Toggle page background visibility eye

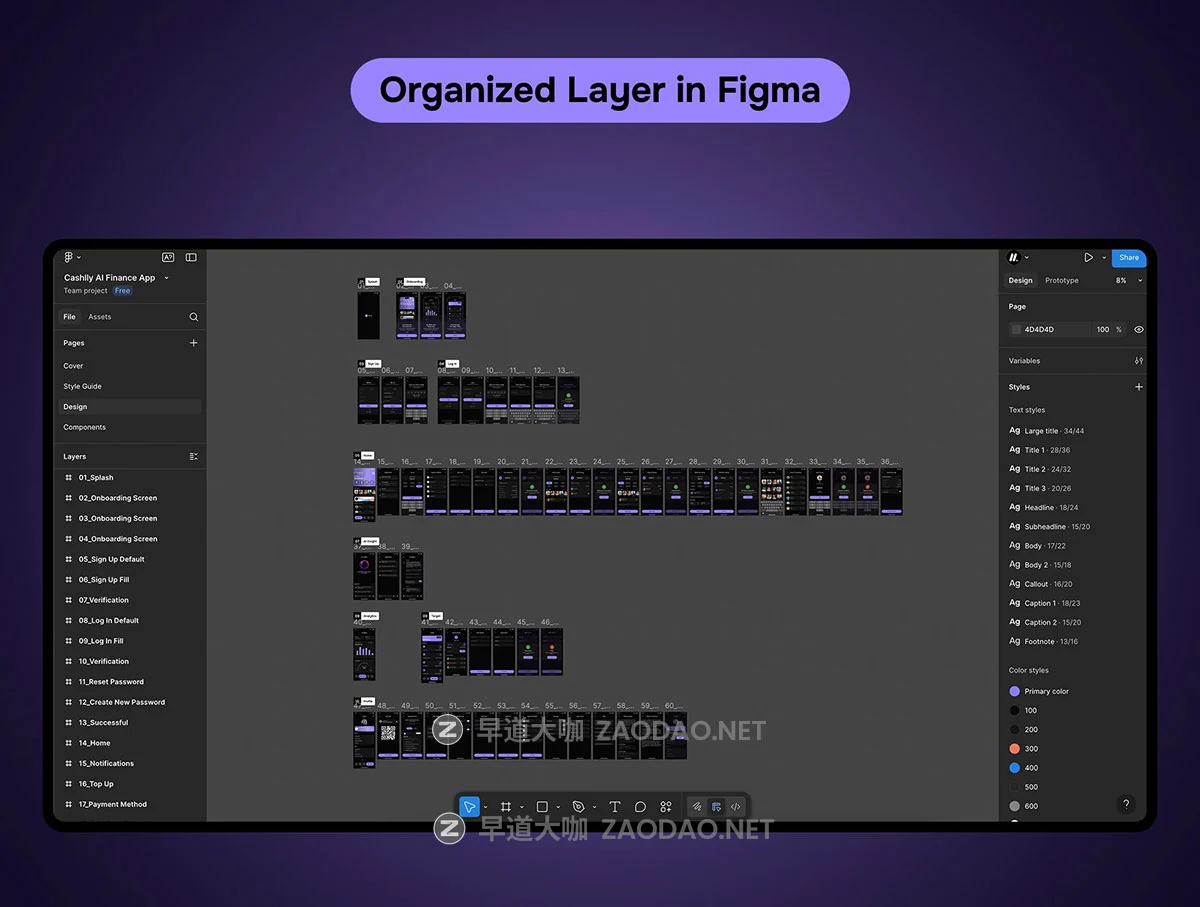[1139, 329]
